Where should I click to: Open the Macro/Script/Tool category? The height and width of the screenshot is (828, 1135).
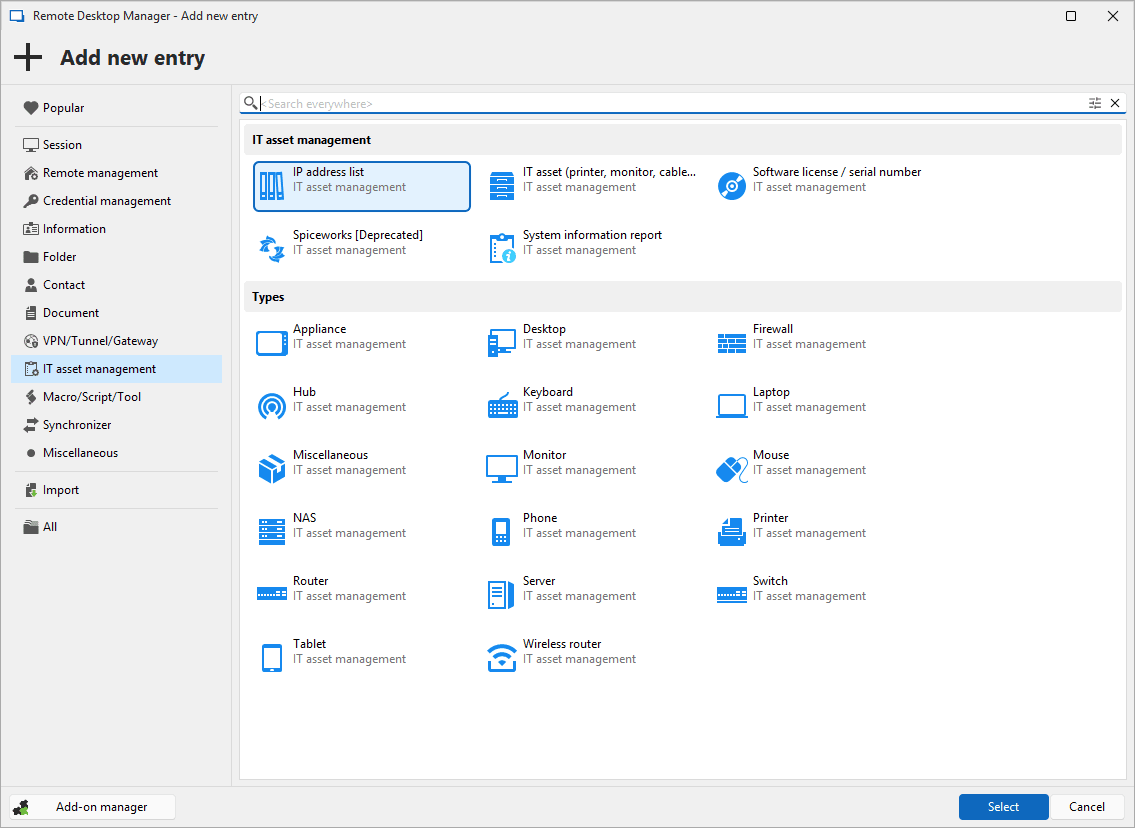point(92,397)
